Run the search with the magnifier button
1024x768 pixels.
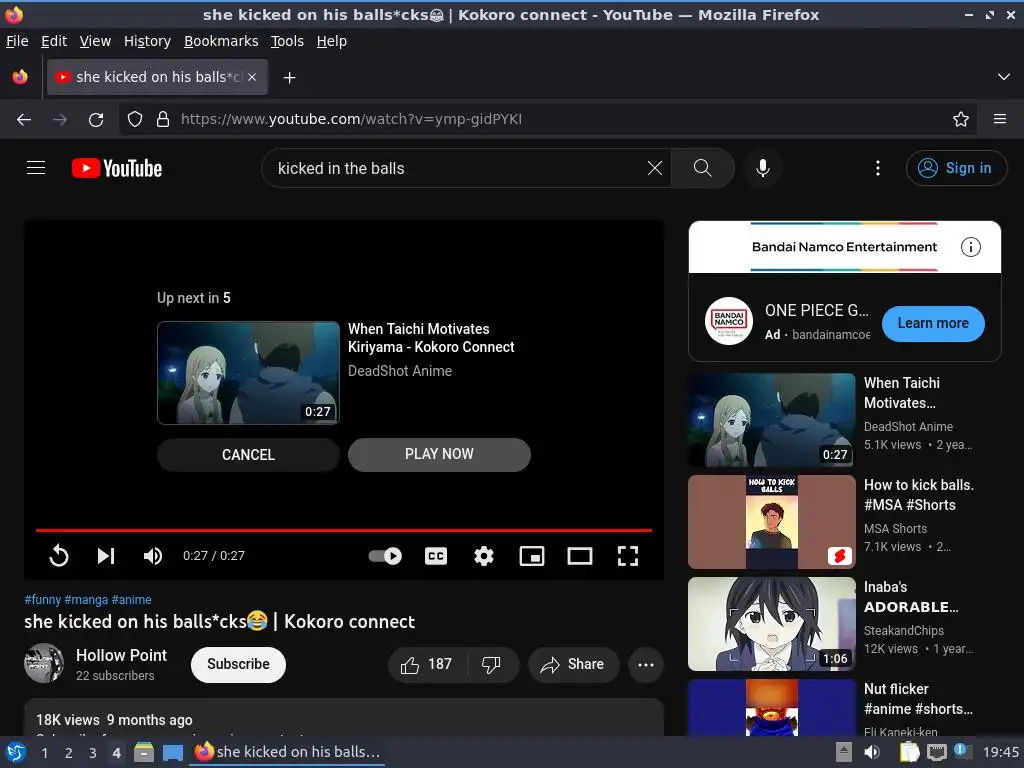[703, 168]
